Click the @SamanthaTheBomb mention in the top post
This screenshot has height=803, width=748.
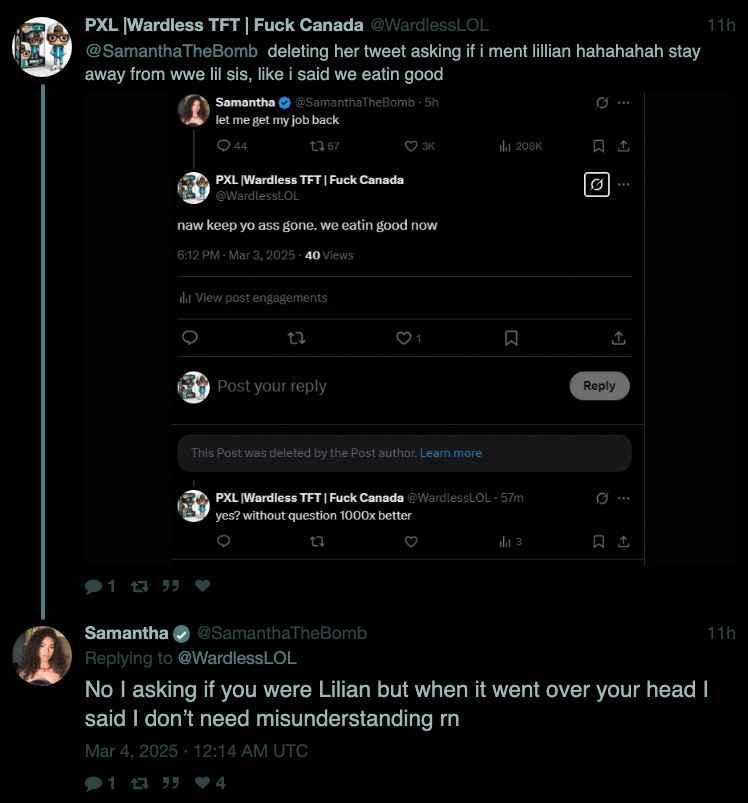click(x=171, y=51)
